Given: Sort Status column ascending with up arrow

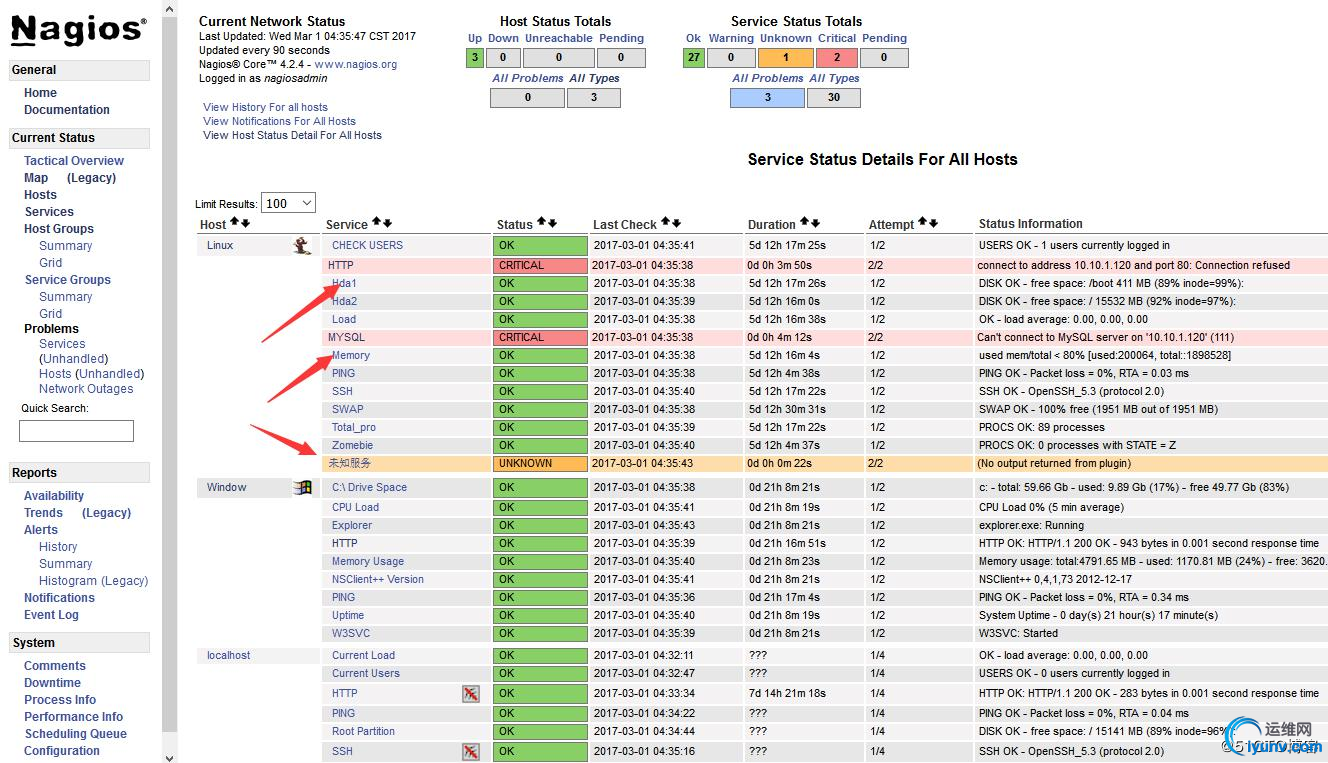Looking at the screenshot, I should coord(541,222).
